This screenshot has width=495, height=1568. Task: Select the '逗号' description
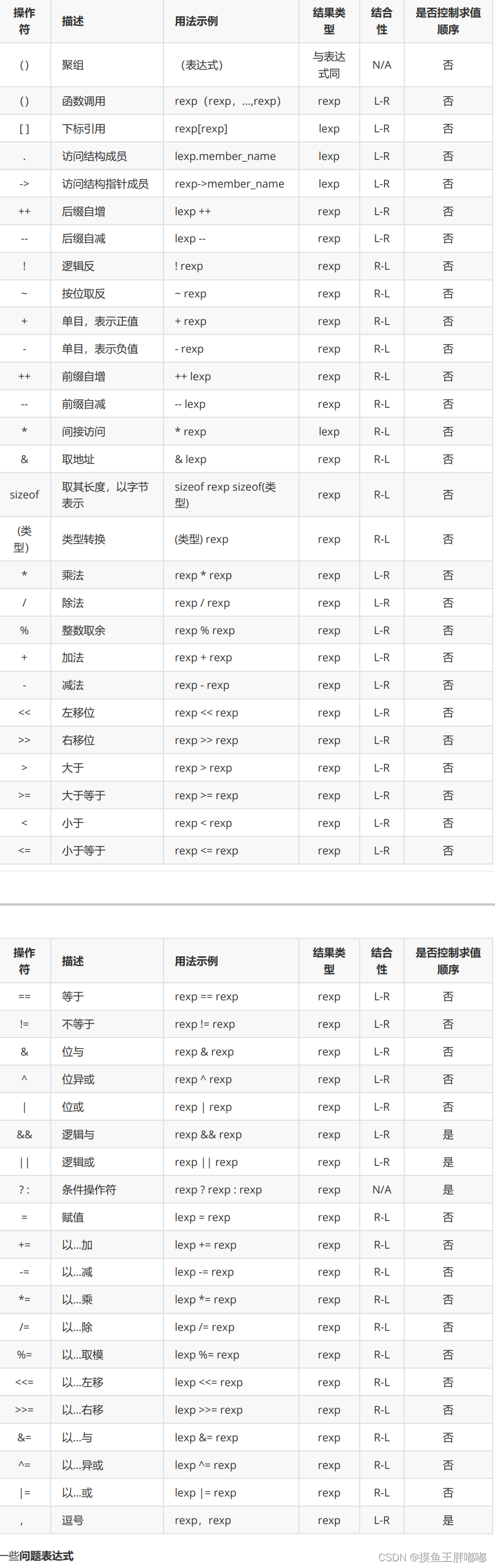[73, 1521]
